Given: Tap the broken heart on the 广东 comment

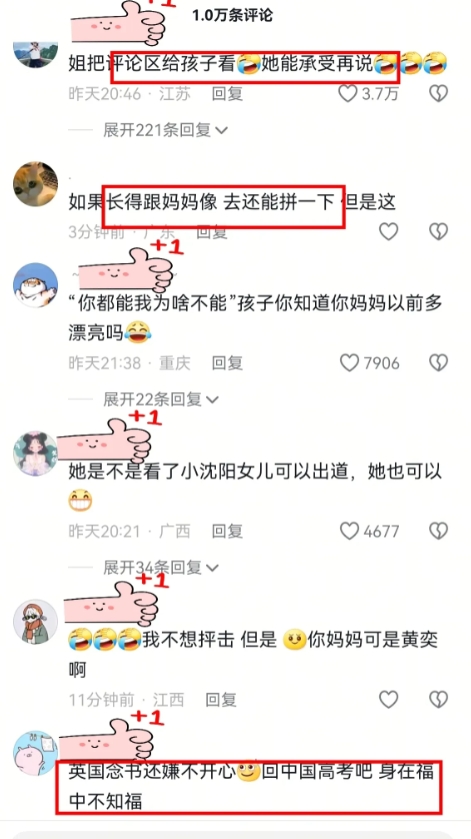Looking at the screenshot, I should pyautogui.click(x=438, y=232).
